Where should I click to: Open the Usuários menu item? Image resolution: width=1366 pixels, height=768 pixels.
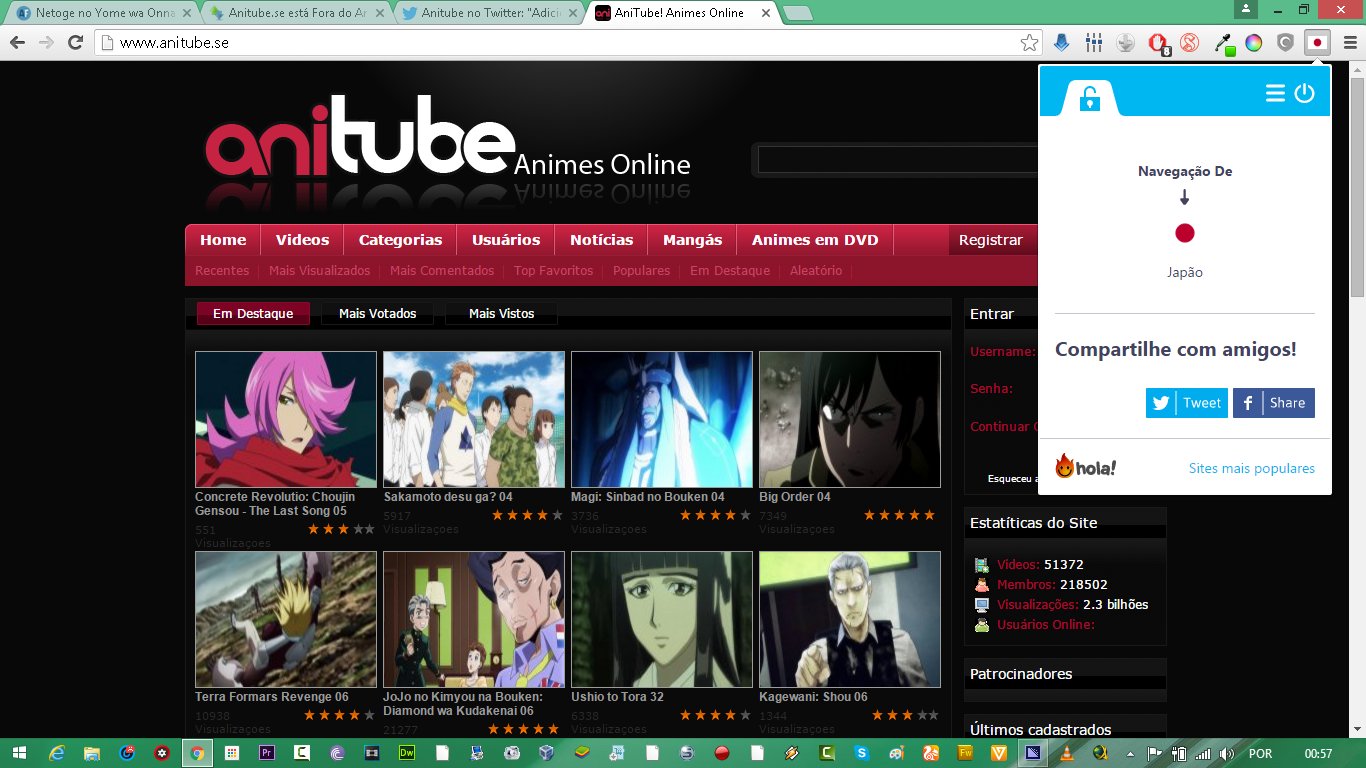[x=506, y=240]
